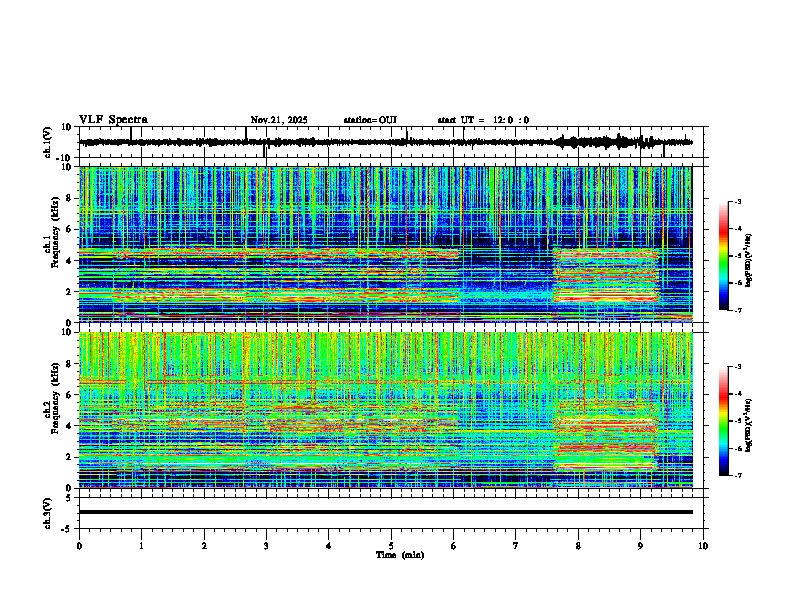
Task: Click the log(PSD) label beside ch.2 colorbar
Action: click(x=749, y=425)
